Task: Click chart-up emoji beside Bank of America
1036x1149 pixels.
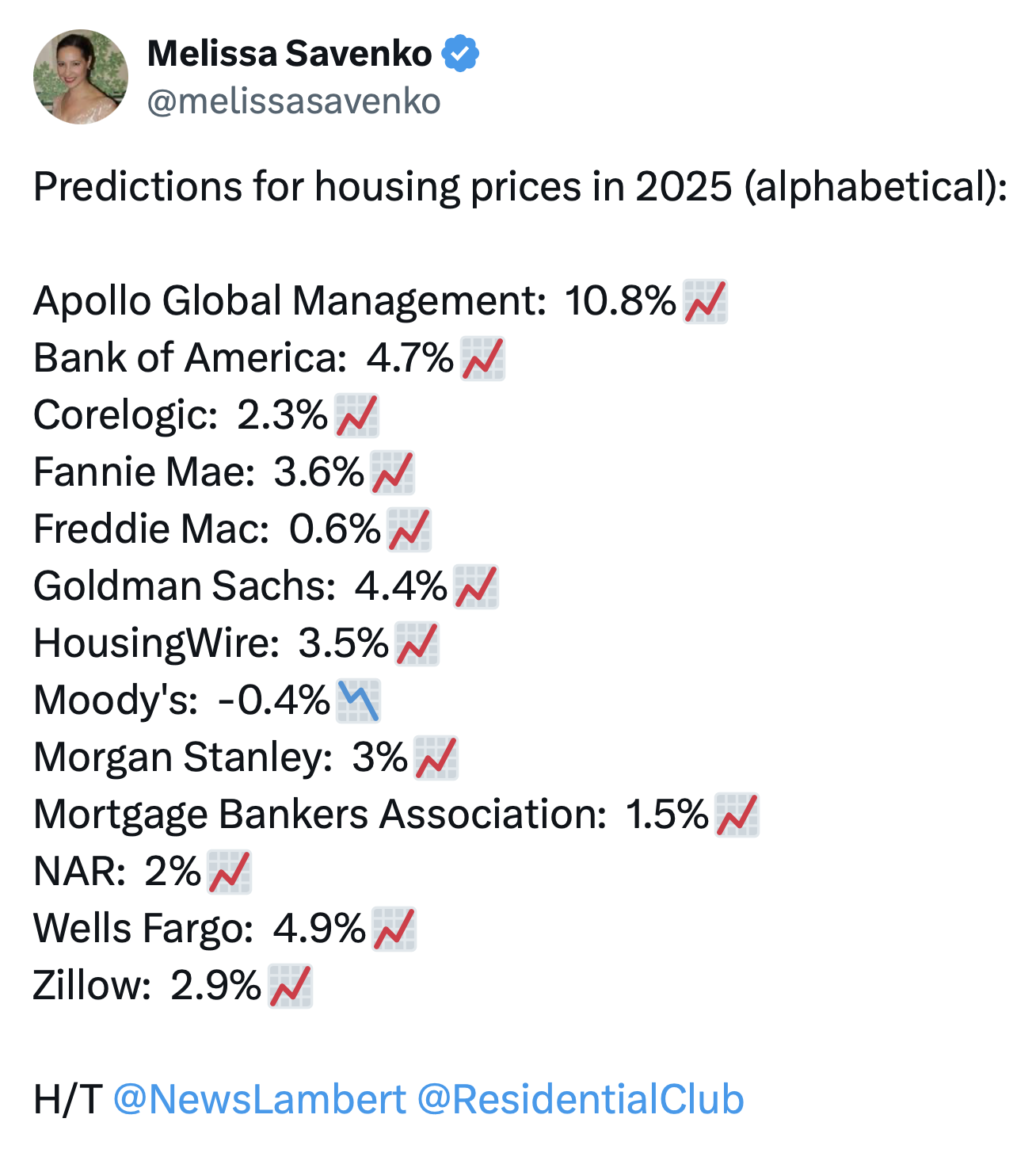Action: (482, 358)
